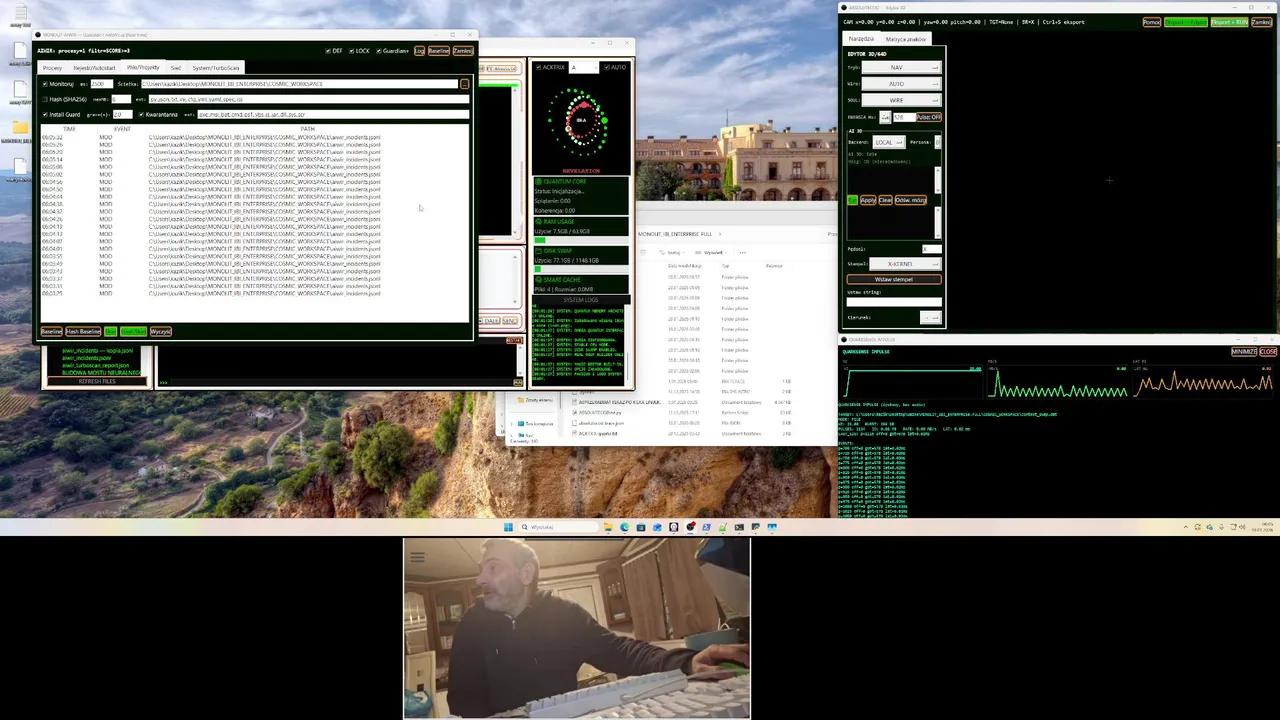Screen dimensions: 1280x720
Task: Open the Tryb dropdown showing NAV
Action: click(x=901, y=67)
